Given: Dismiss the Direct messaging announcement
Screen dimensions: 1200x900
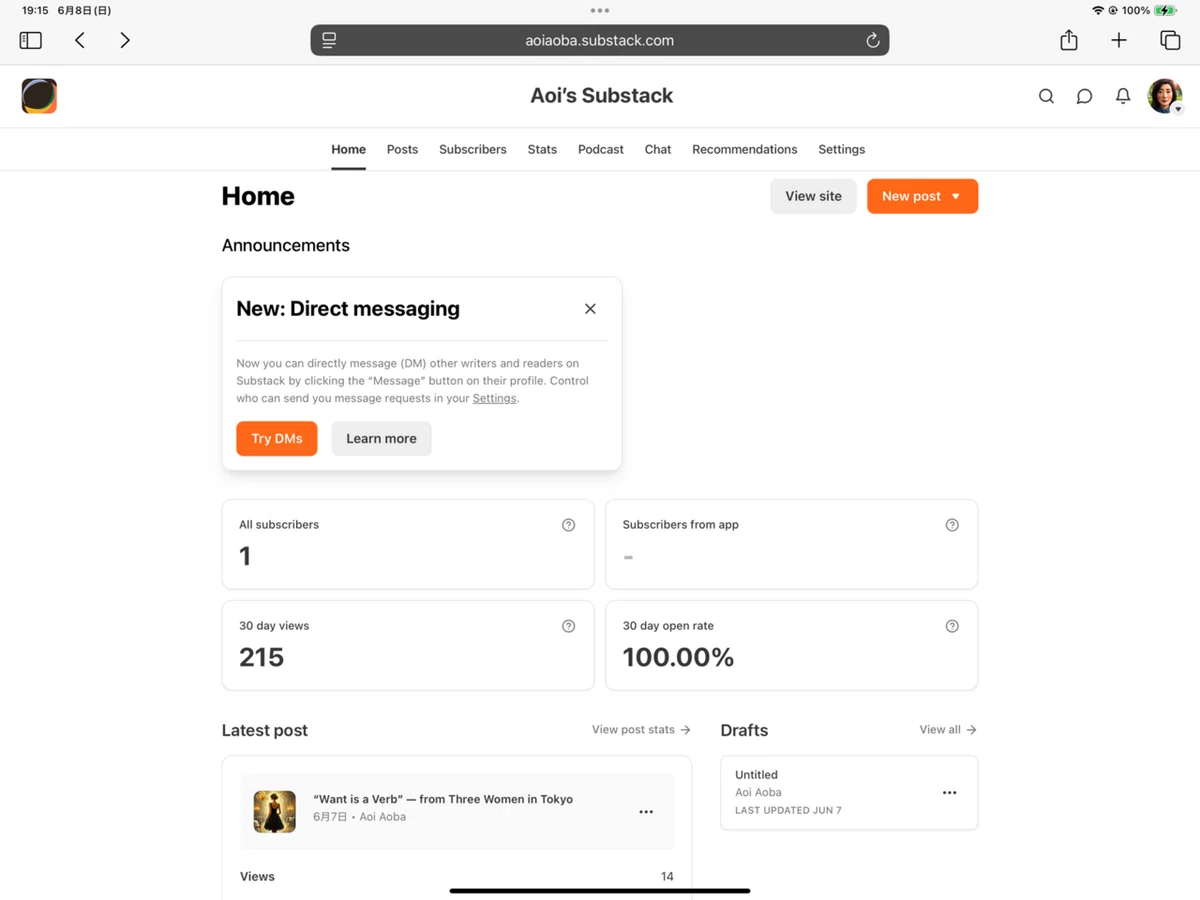Looking at the screenshot, I should click(x=590, y=309).
